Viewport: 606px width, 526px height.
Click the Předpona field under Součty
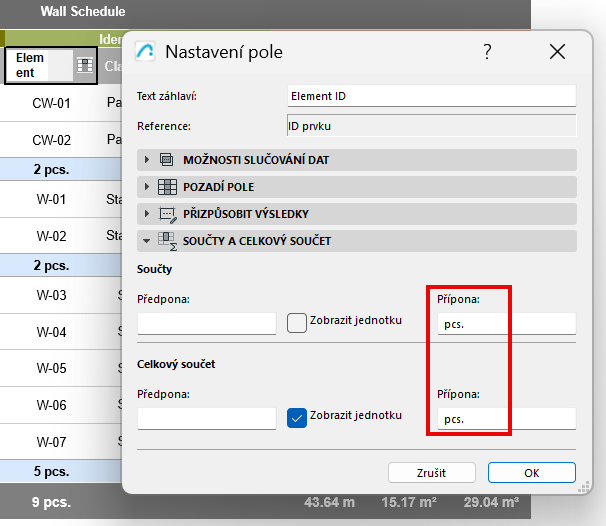(x=207, y=323)
